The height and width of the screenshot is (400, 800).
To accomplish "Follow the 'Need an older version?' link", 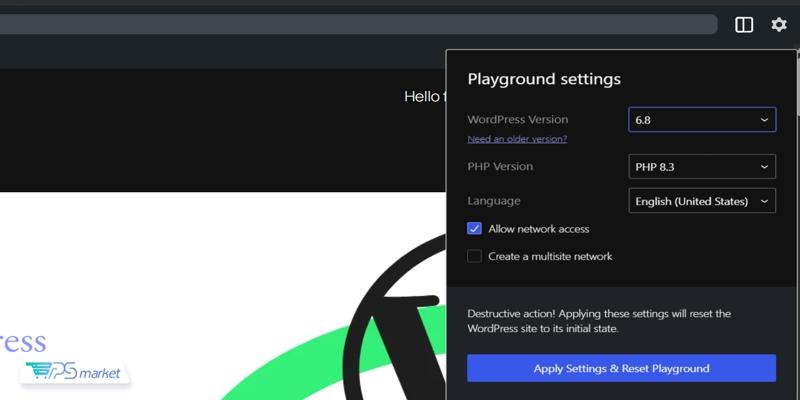I will [517, 139].
